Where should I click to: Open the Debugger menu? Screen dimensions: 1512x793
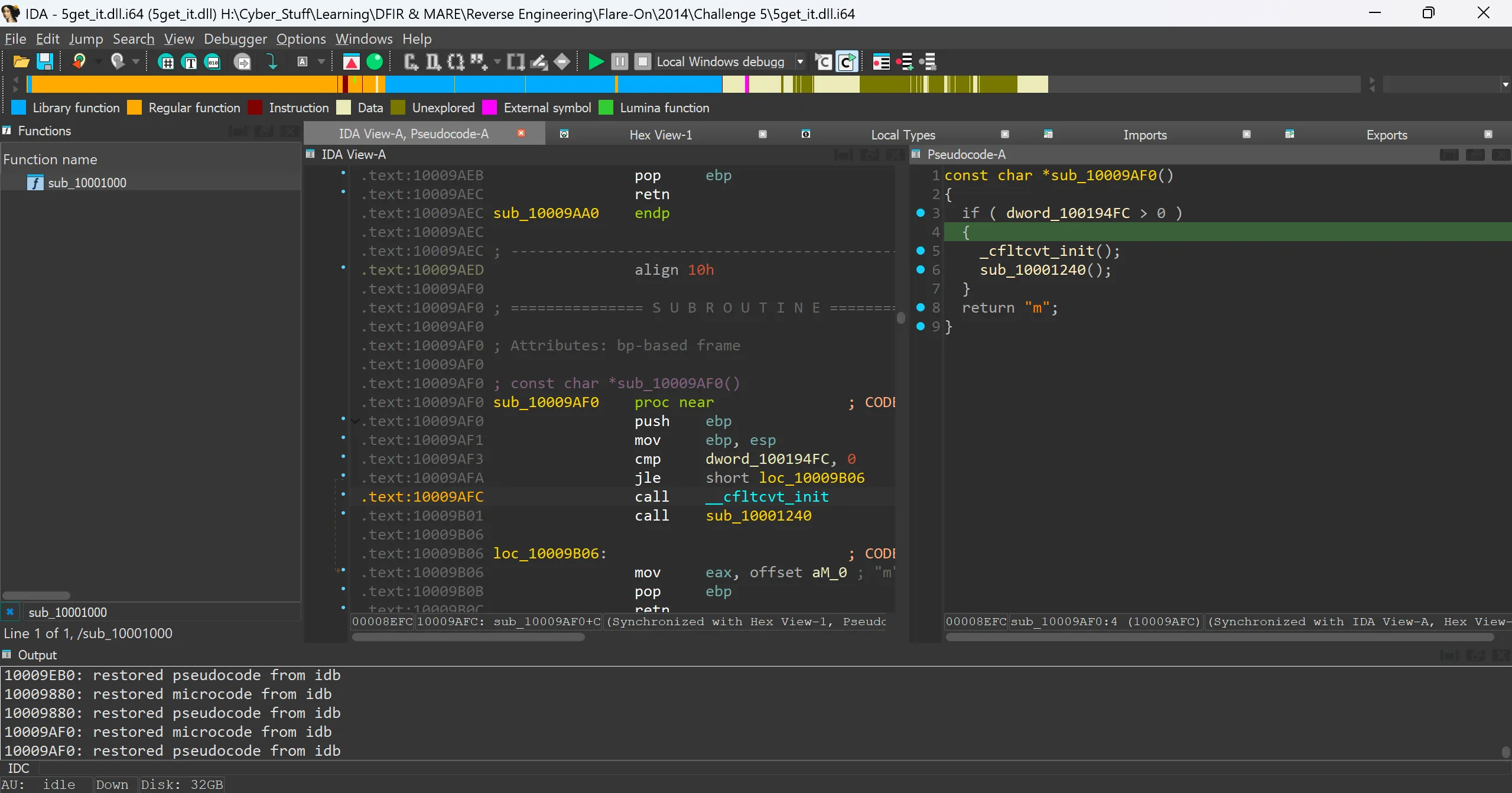point(235,39)
